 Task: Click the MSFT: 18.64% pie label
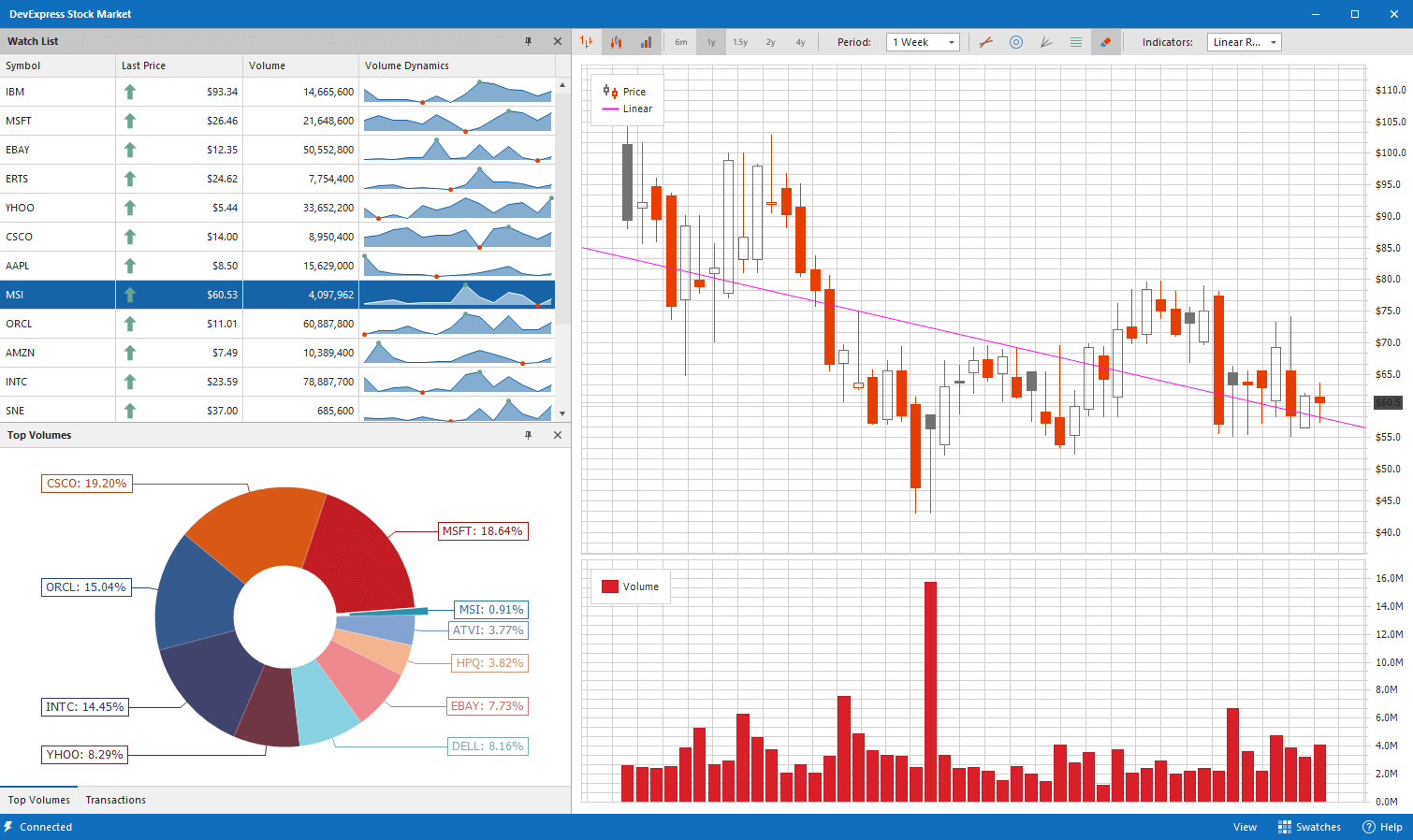pos(483,531)
